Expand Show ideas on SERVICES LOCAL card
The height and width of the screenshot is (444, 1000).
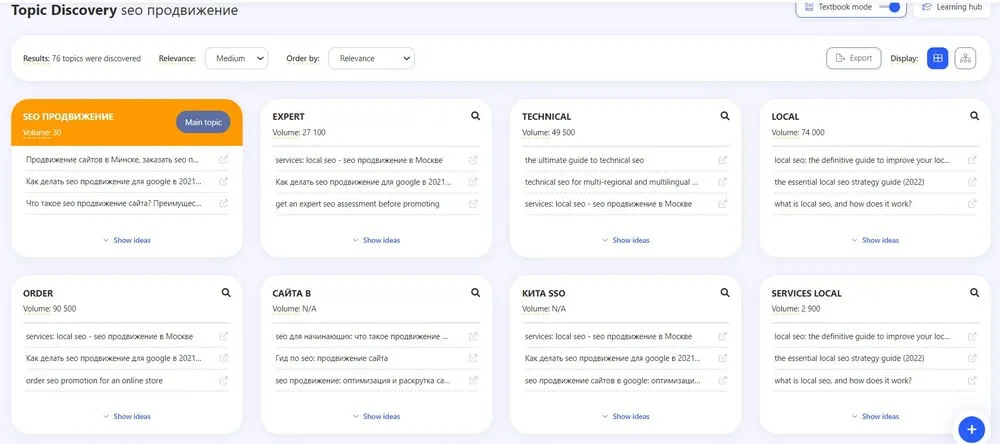click(x=876, y=417)
